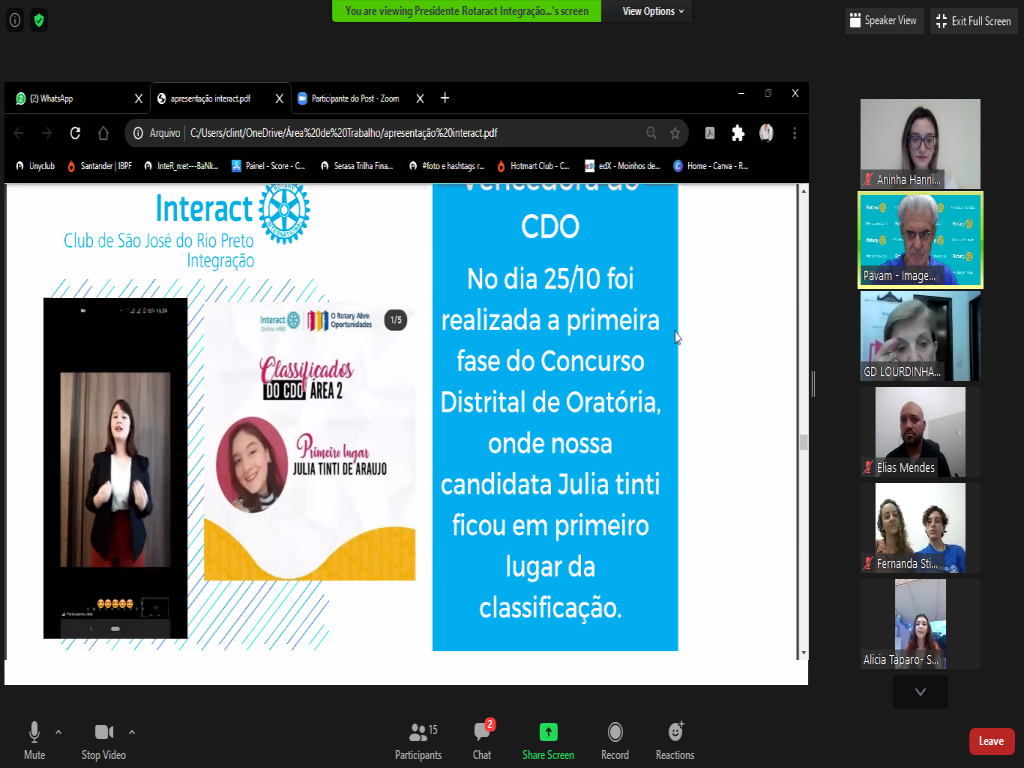Open audio options arrow beside Mute
This screenshot has width=1024, height=768.
pos(58,731)
